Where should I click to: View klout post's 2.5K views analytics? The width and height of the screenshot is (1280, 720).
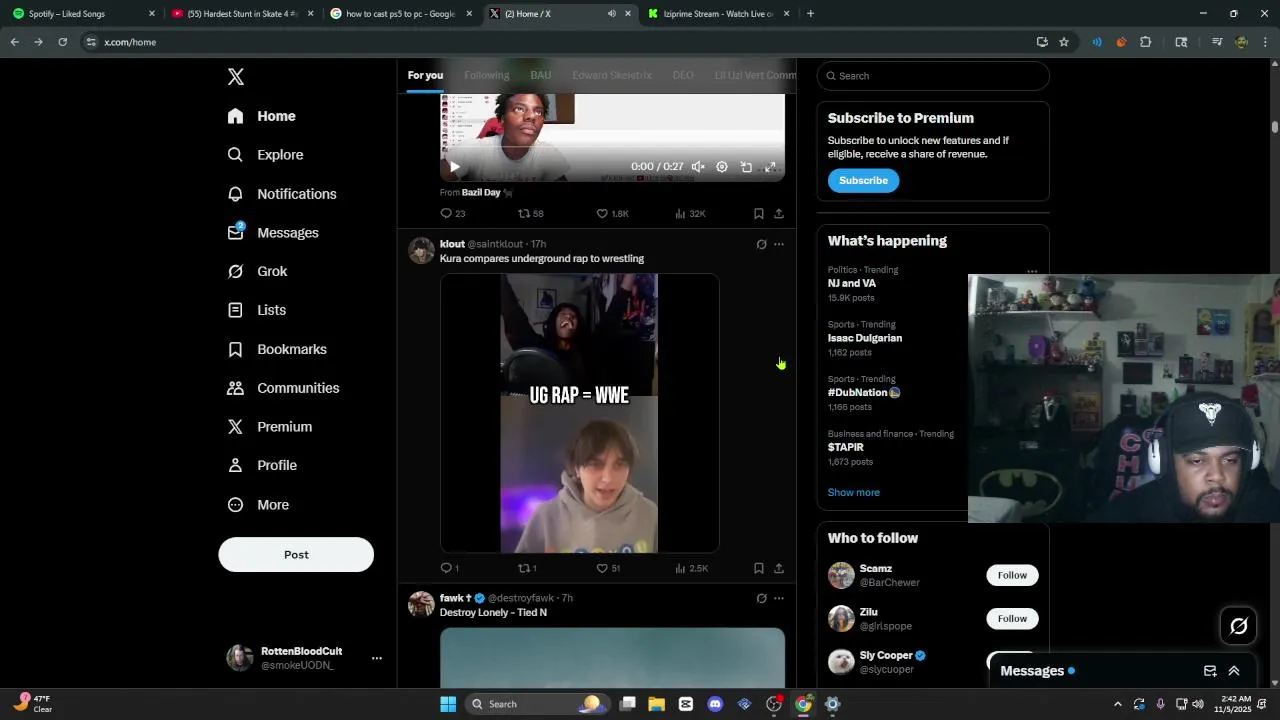(x=691, y=568)
